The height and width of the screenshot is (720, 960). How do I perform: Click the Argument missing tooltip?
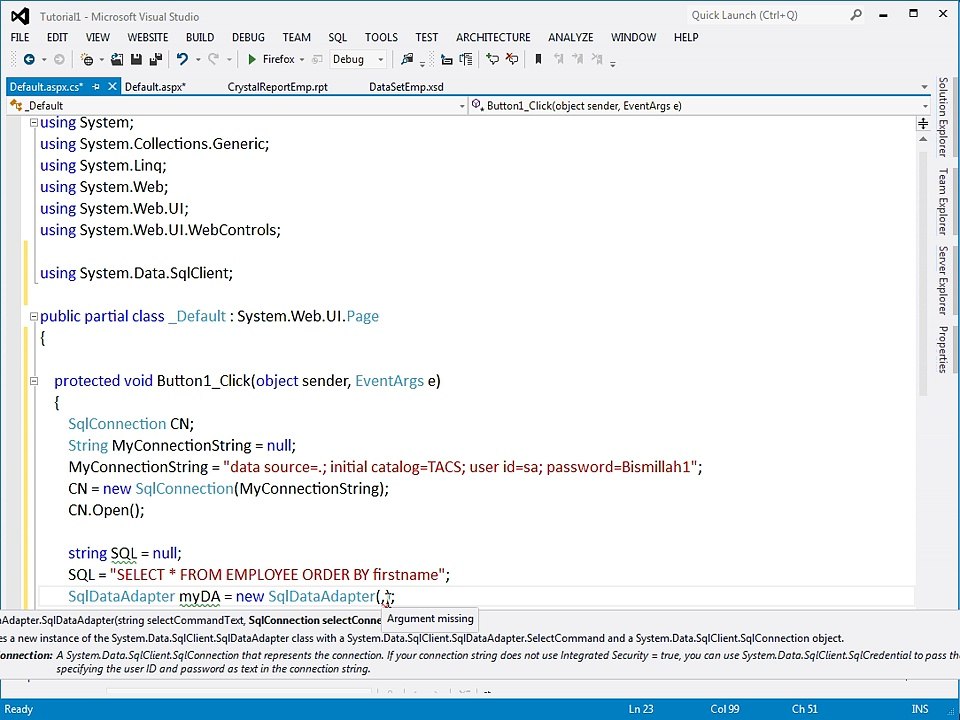[x=430, y=618]
